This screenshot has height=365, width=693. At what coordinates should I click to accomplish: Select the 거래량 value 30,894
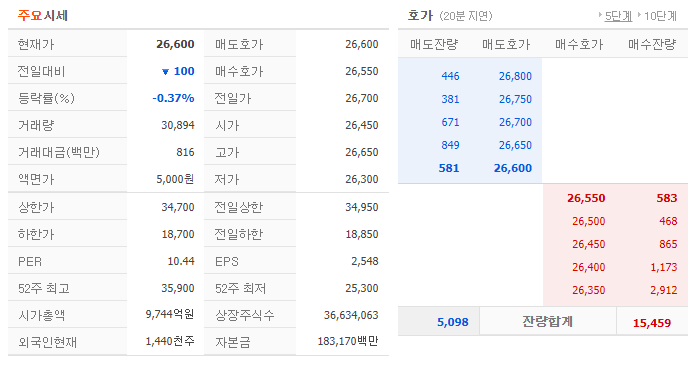(178, 125)
